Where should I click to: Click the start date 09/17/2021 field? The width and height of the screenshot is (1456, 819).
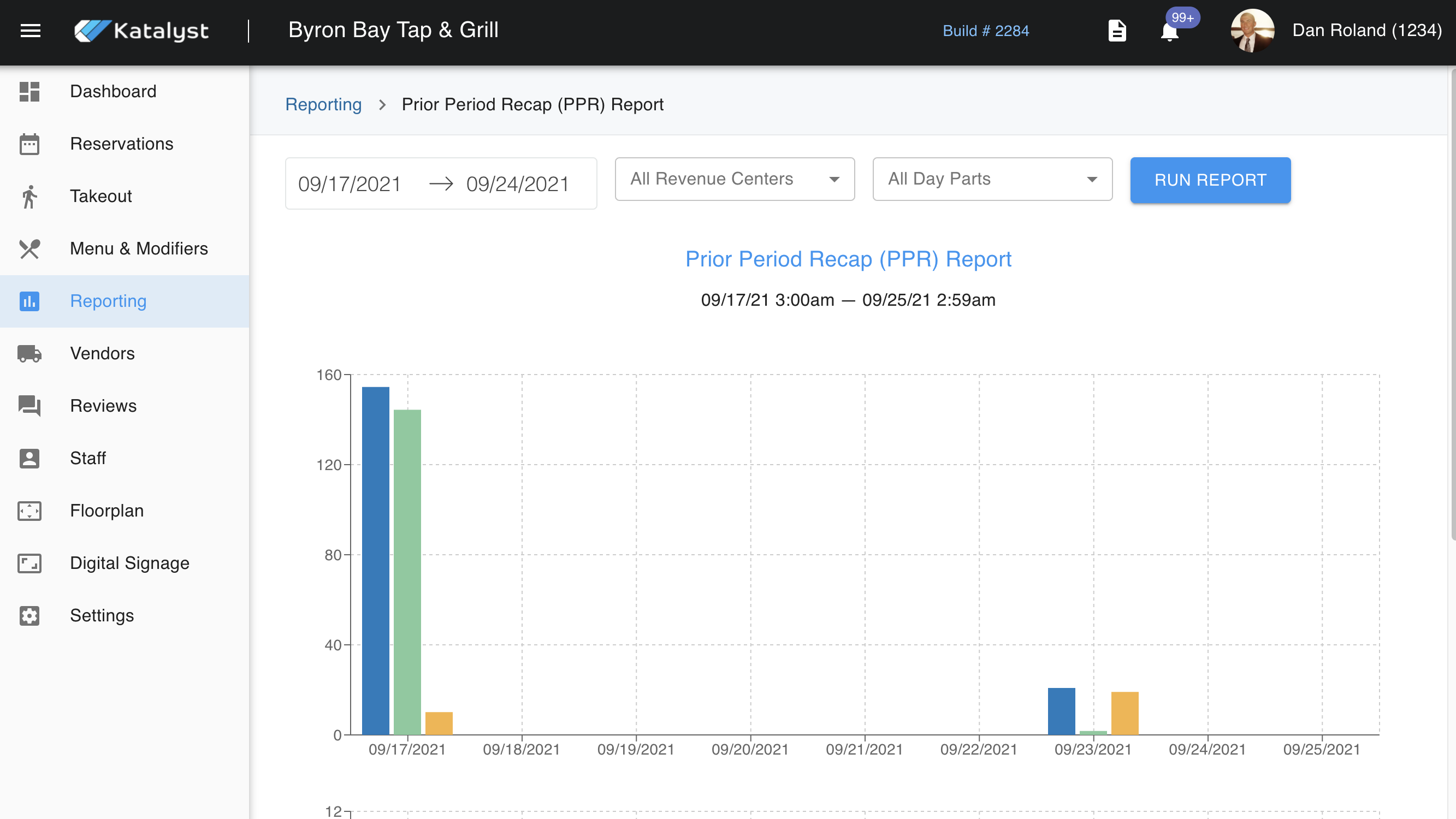click(x=350, y=184)
